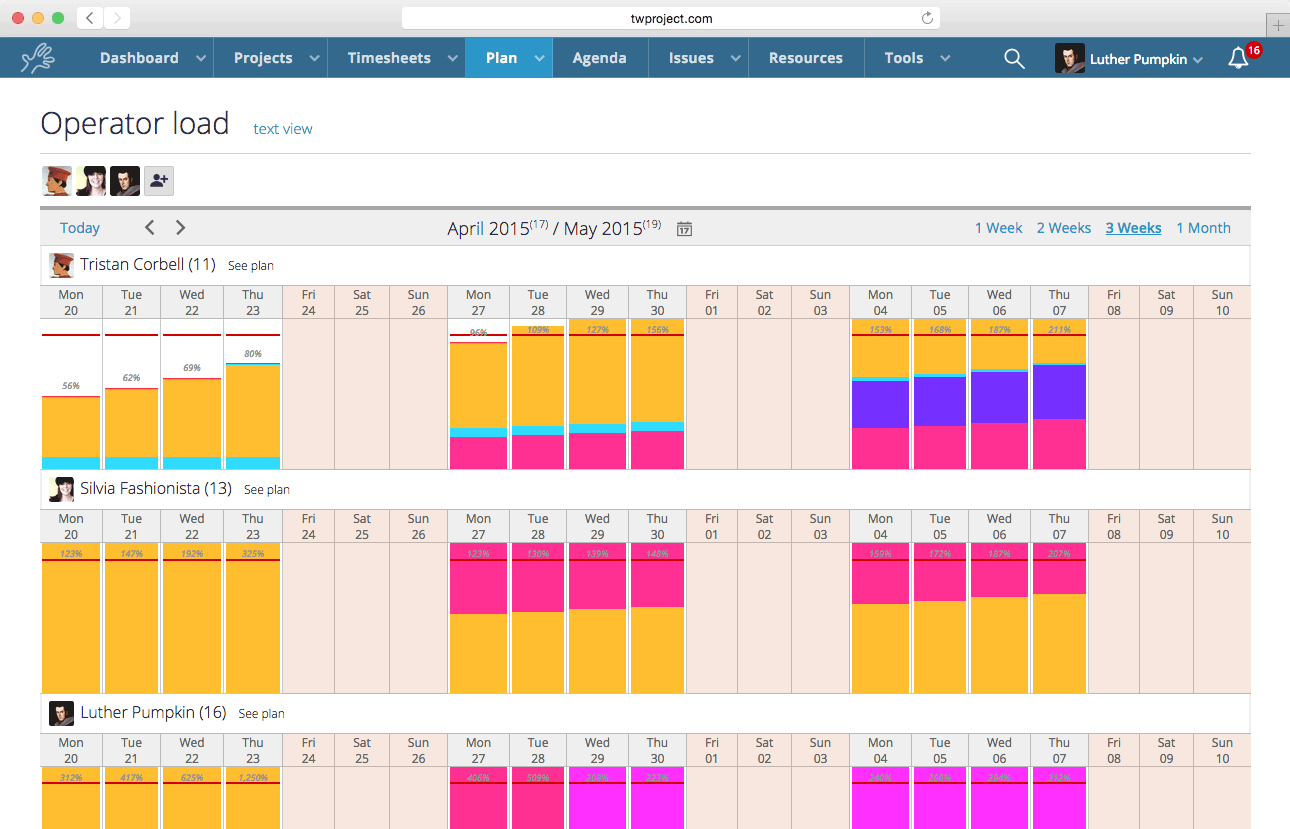
Task: Expand the Projects menu dropdown arrow
Action: point(314,59)
